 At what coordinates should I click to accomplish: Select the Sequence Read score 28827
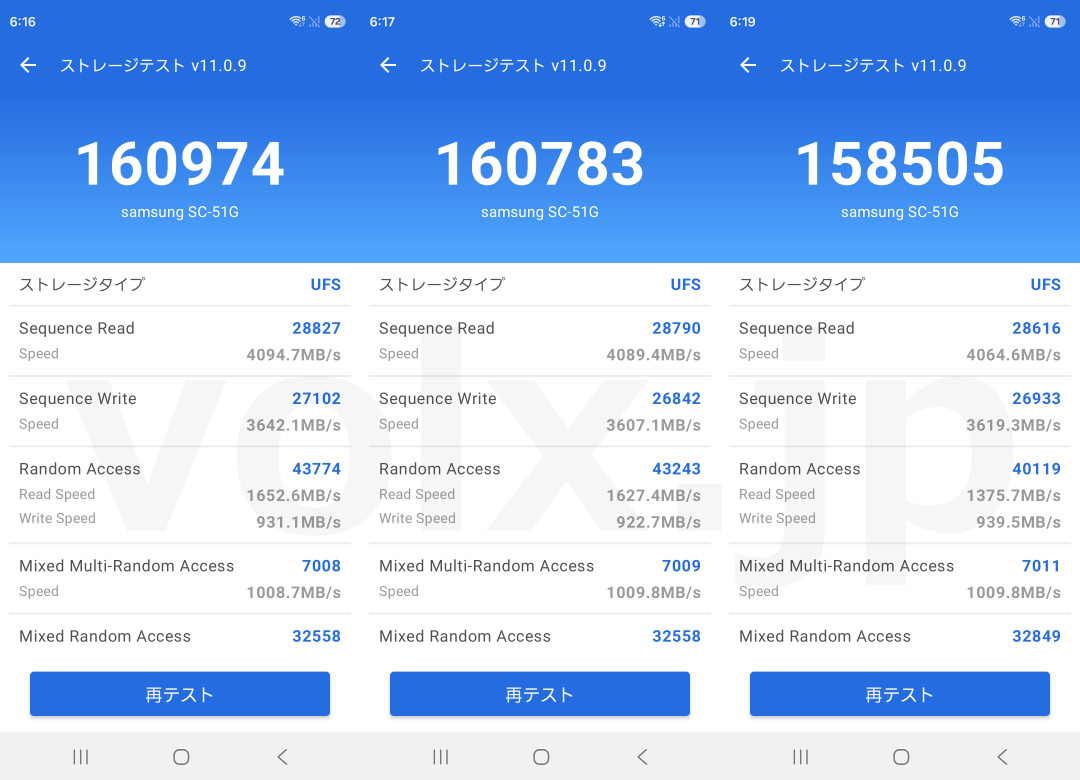316,328
